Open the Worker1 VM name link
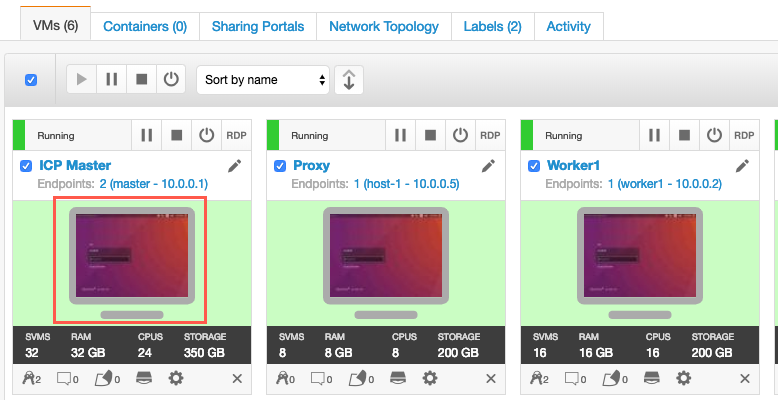Image resolution: width=778 pixels, height=400 pixels. [573, 165]
